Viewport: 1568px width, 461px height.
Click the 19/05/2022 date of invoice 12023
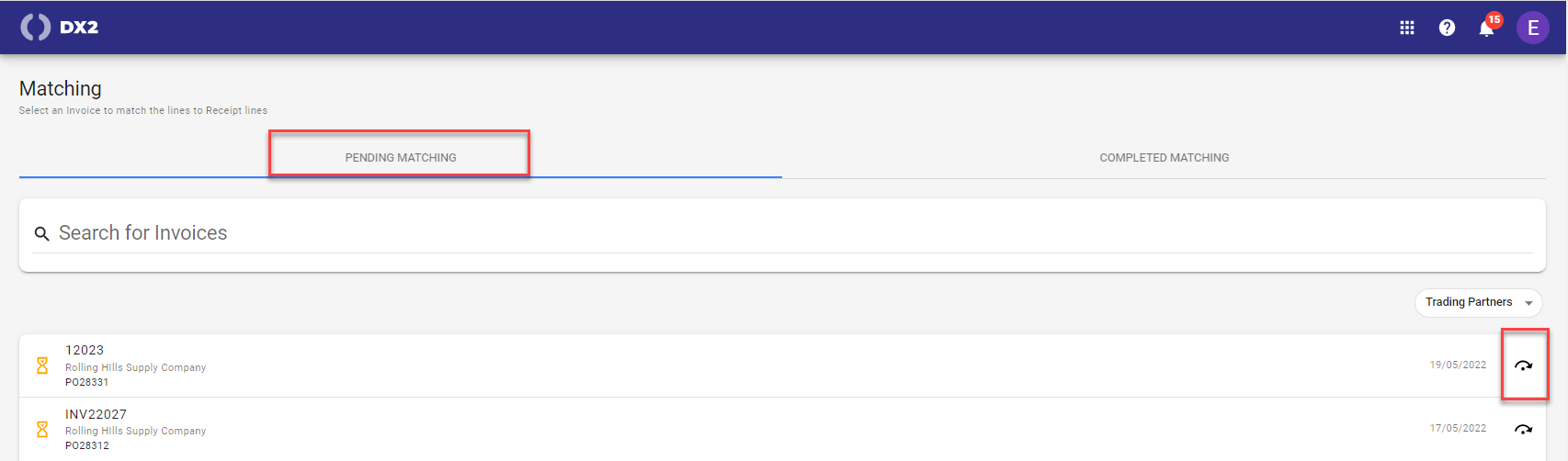1458,365
